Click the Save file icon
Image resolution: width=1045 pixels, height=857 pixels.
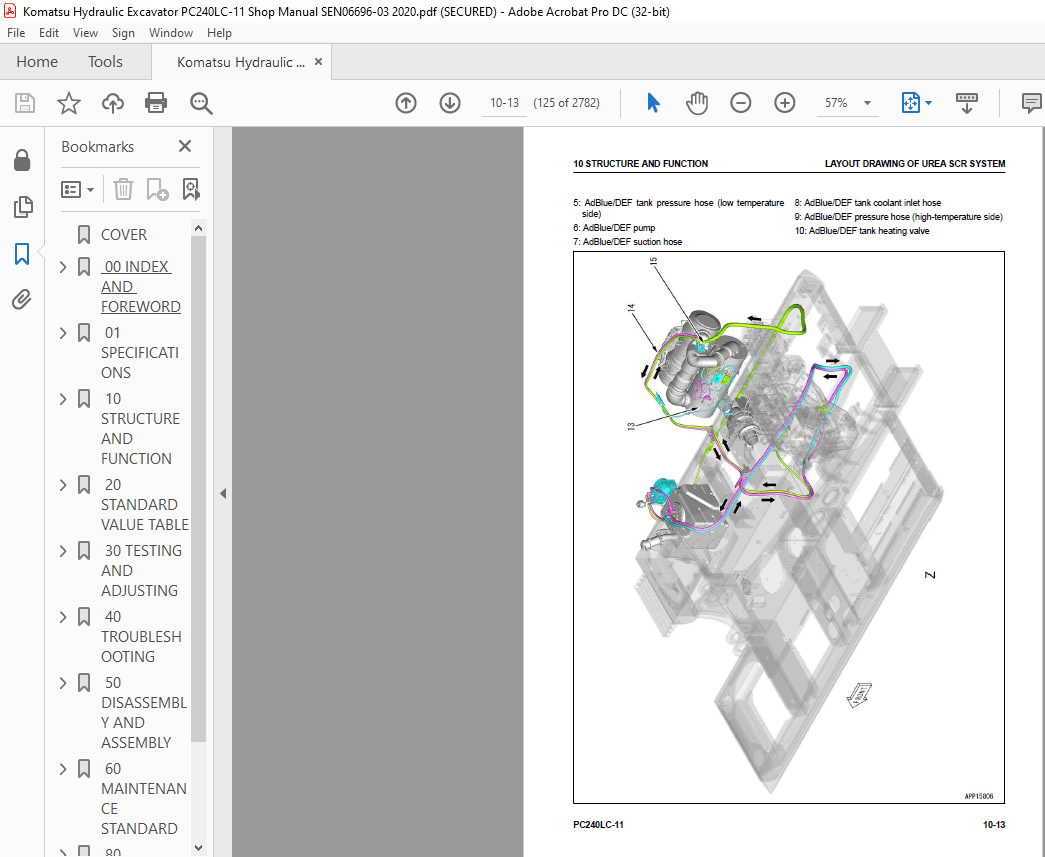point(25,103)
